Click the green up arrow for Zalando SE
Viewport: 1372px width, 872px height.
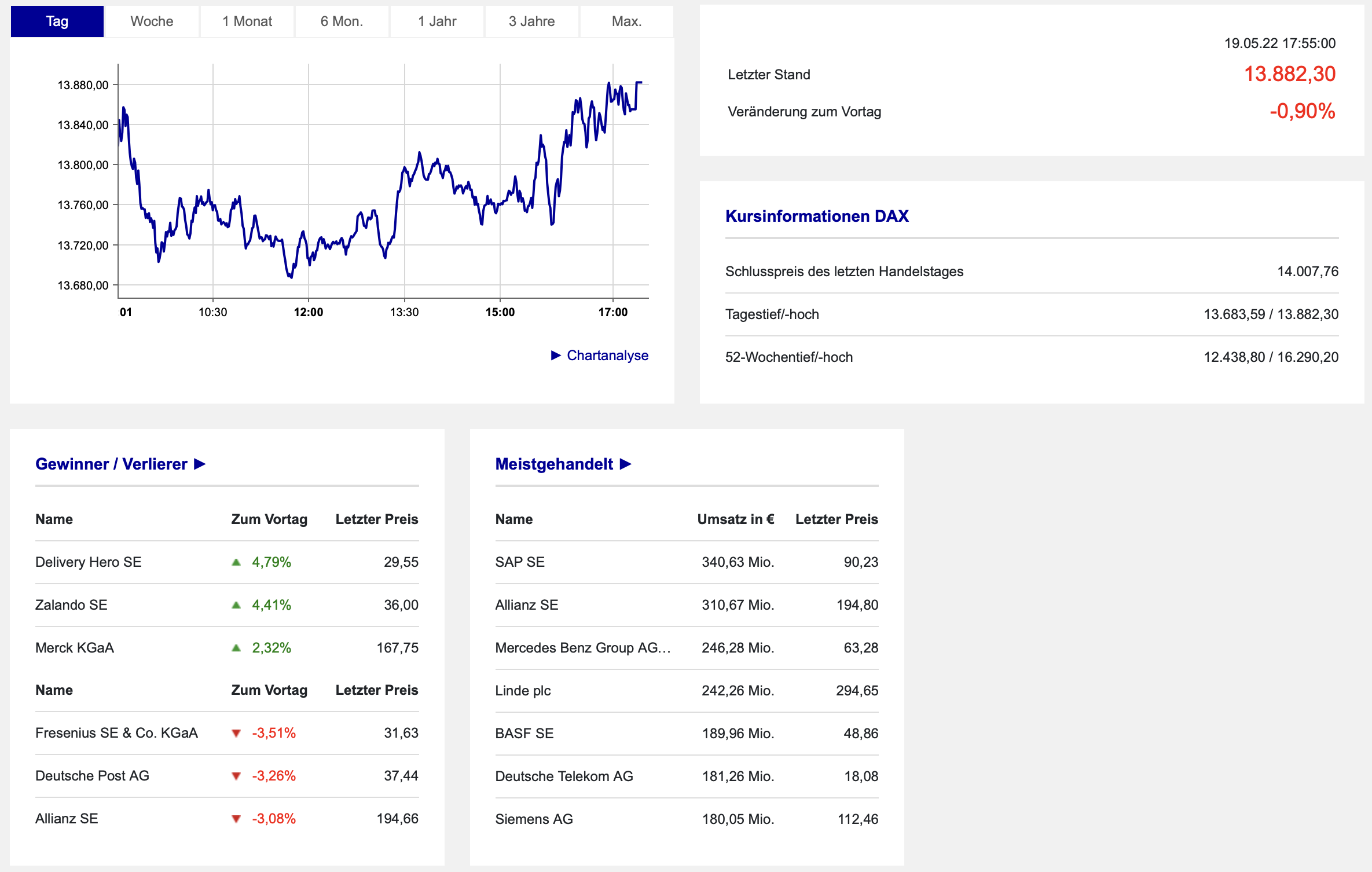click(236, 605)
